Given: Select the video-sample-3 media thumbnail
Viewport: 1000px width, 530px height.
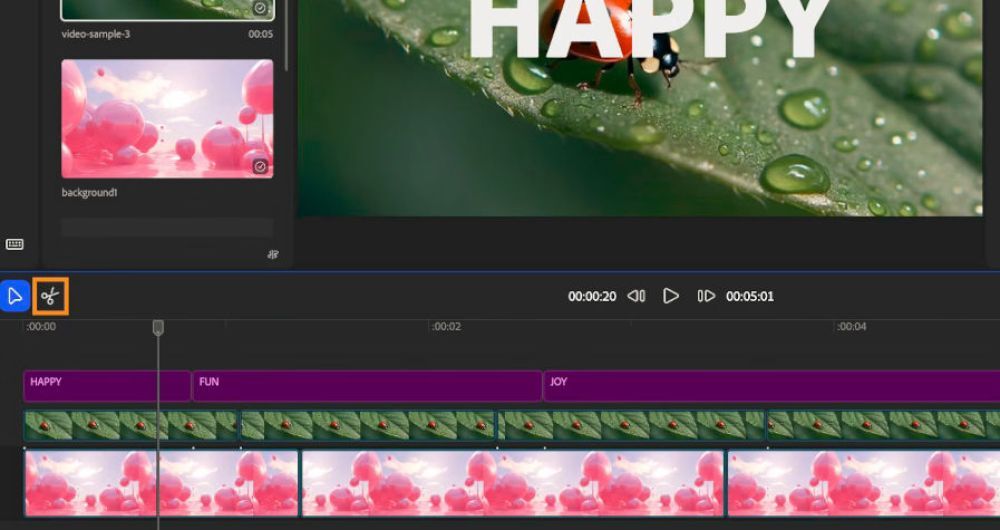Looking at the screenshot, I should click(x=167, y=10).
